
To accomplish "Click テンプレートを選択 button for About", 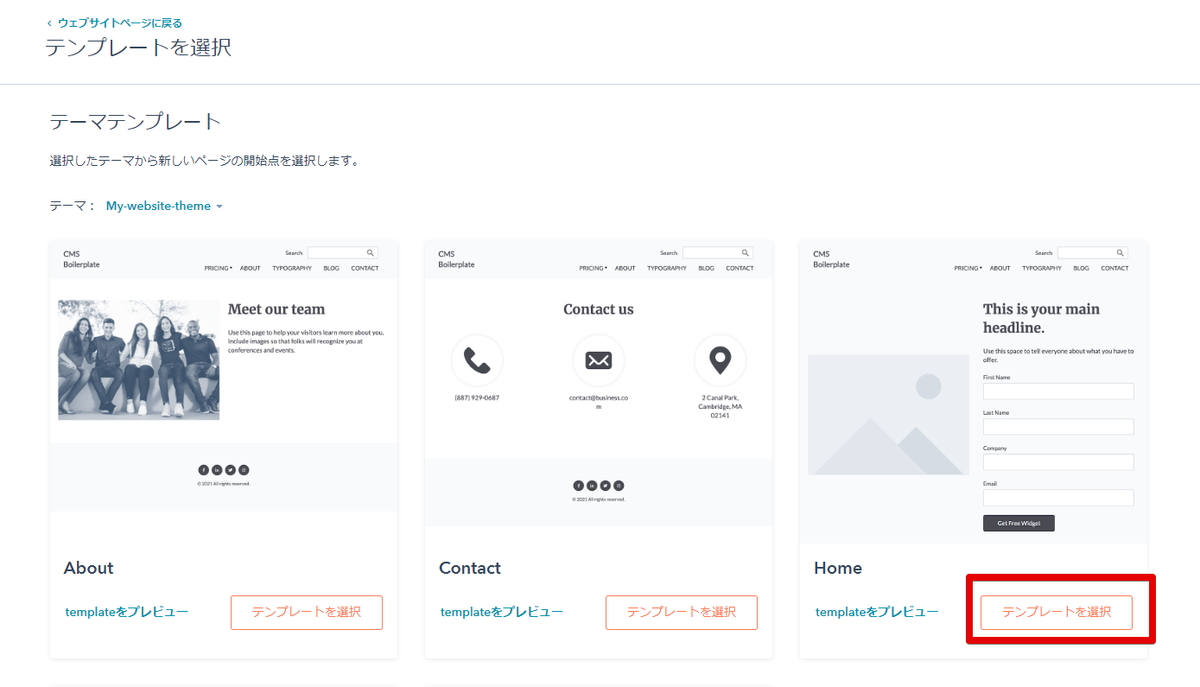I will point(306,612).
